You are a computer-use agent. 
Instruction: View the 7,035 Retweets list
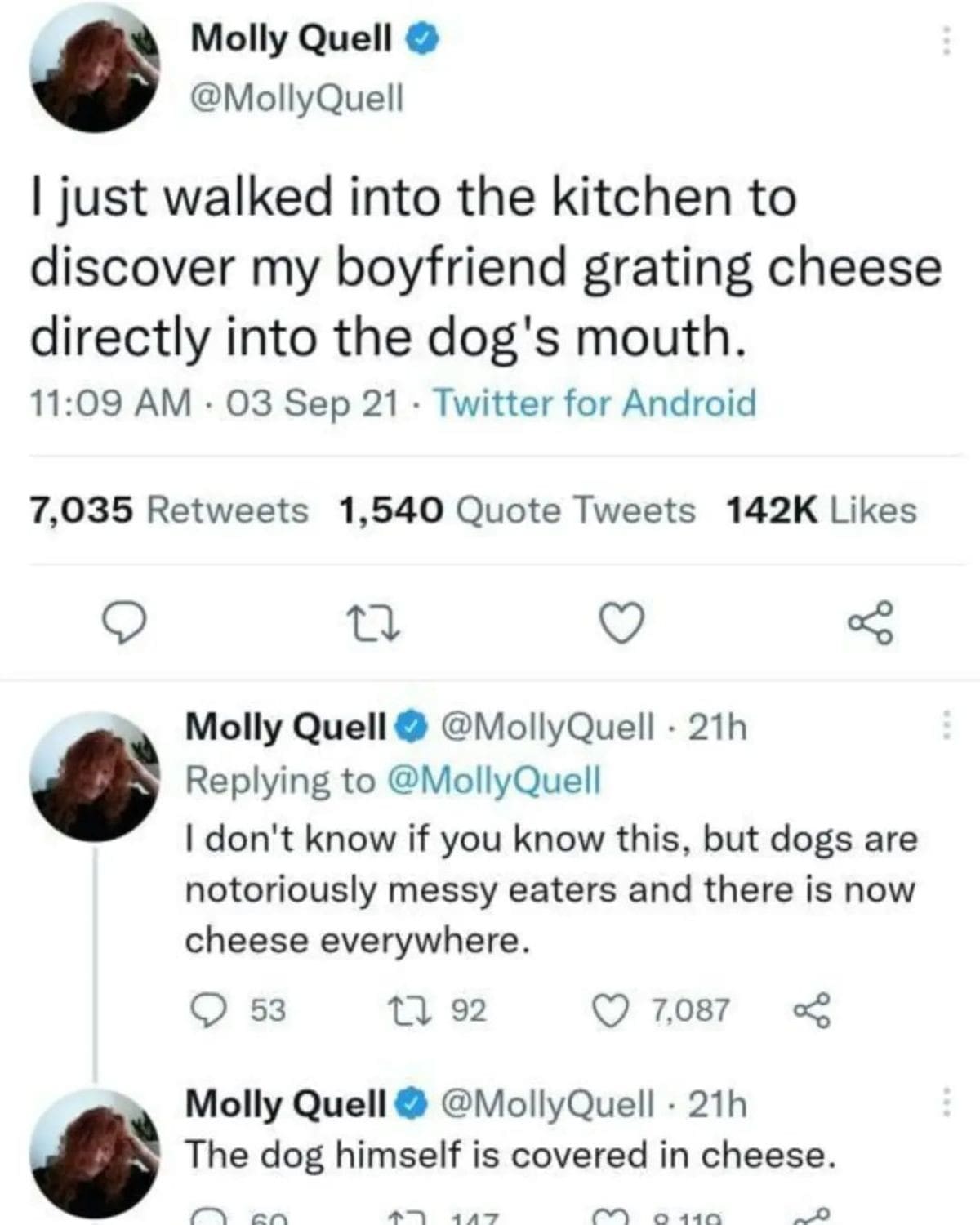(x=170, y=511)
